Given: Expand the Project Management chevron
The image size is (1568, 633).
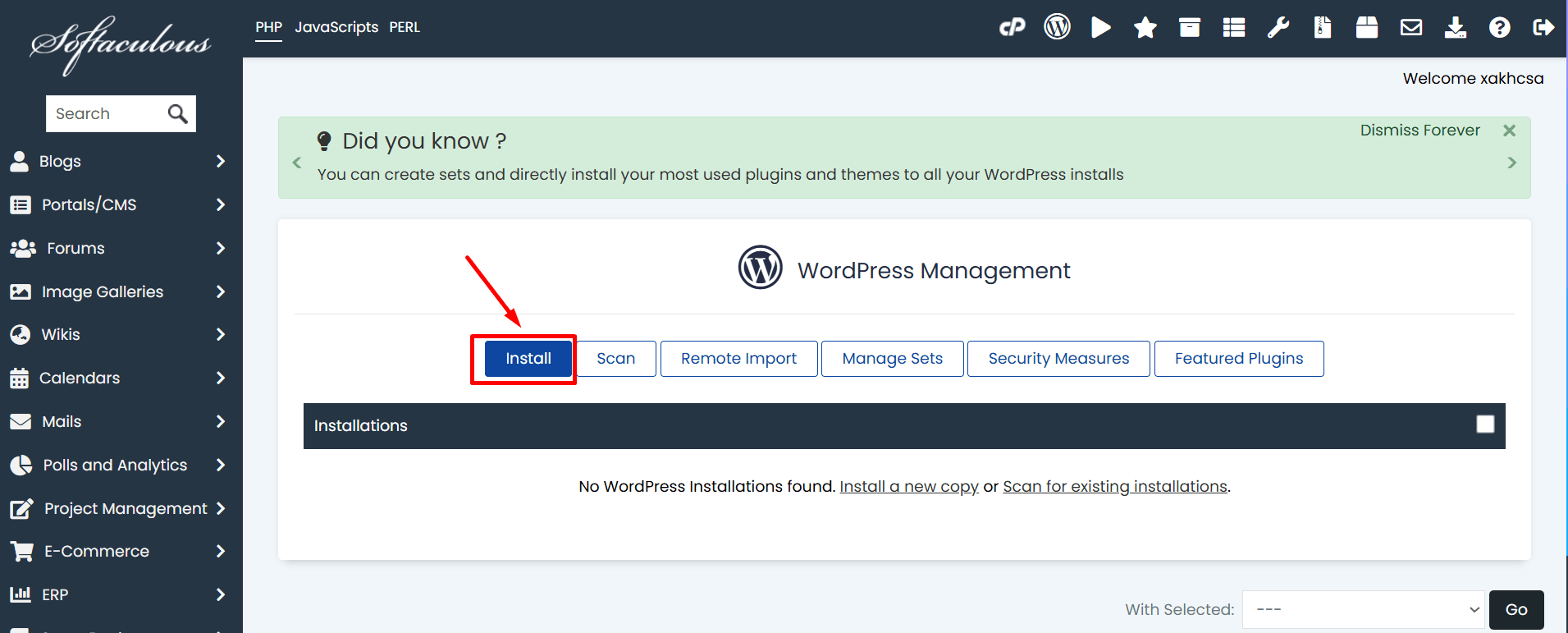Looking at the screenshot, I should click(x=220, y=508).
